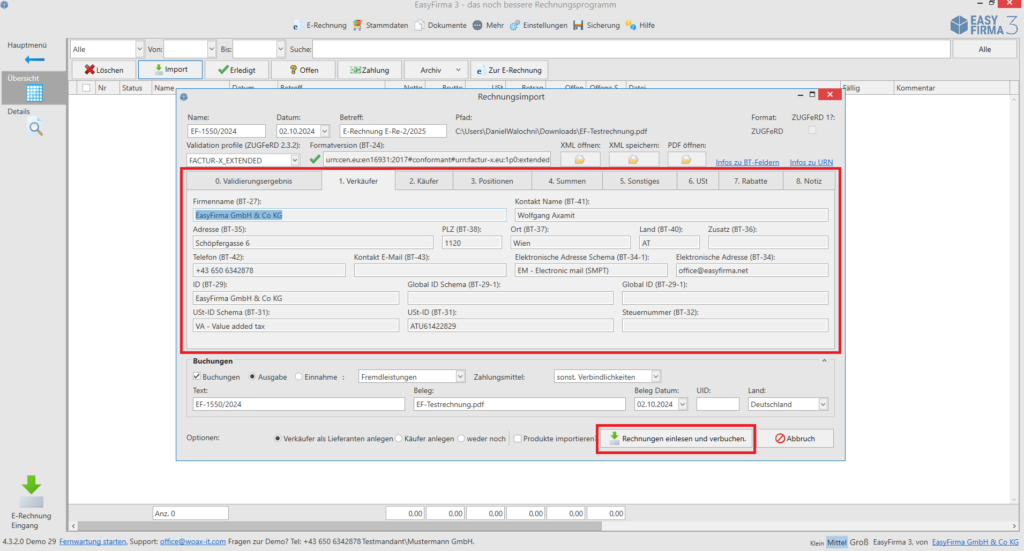Screen dimensions: 1024x551
Task: Enable the Produkte importieren checkbox
Action: click(x=518, y=439)
